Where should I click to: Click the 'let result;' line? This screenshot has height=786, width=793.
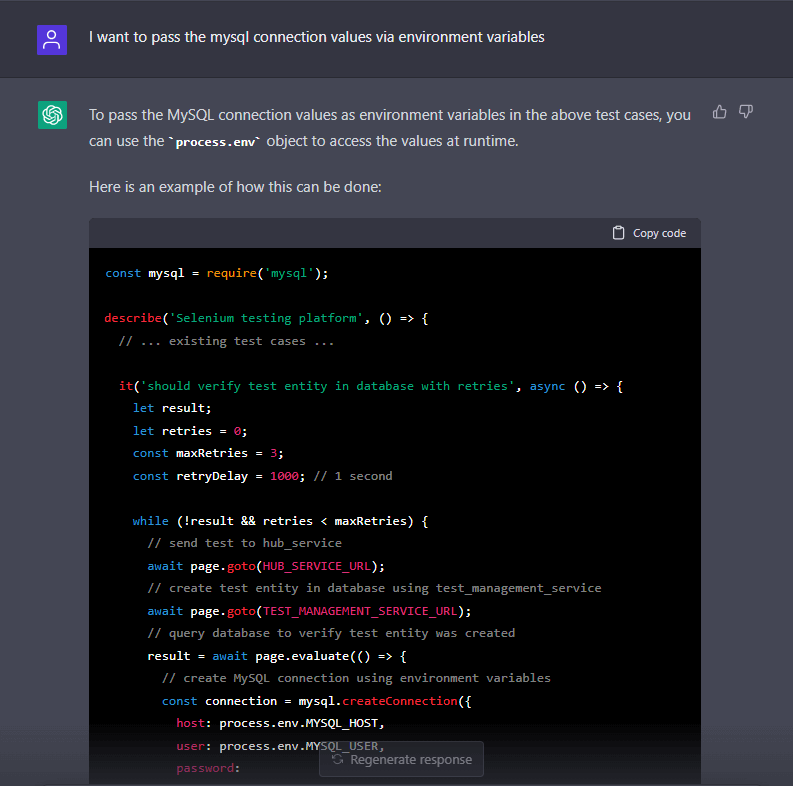[172, 408]
